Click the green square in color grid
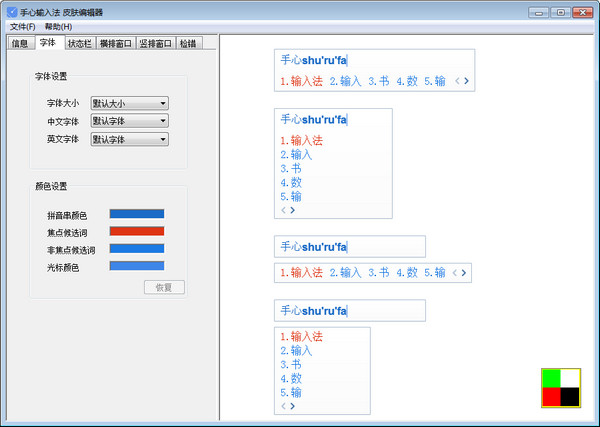 coord(551,378)
